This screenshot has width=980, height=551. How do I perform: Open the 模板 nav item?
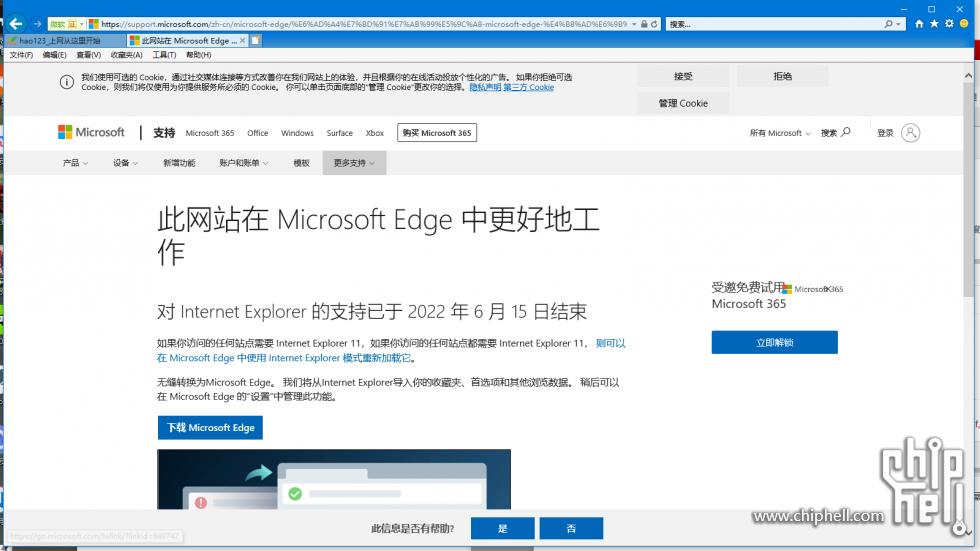click(301, 163)
